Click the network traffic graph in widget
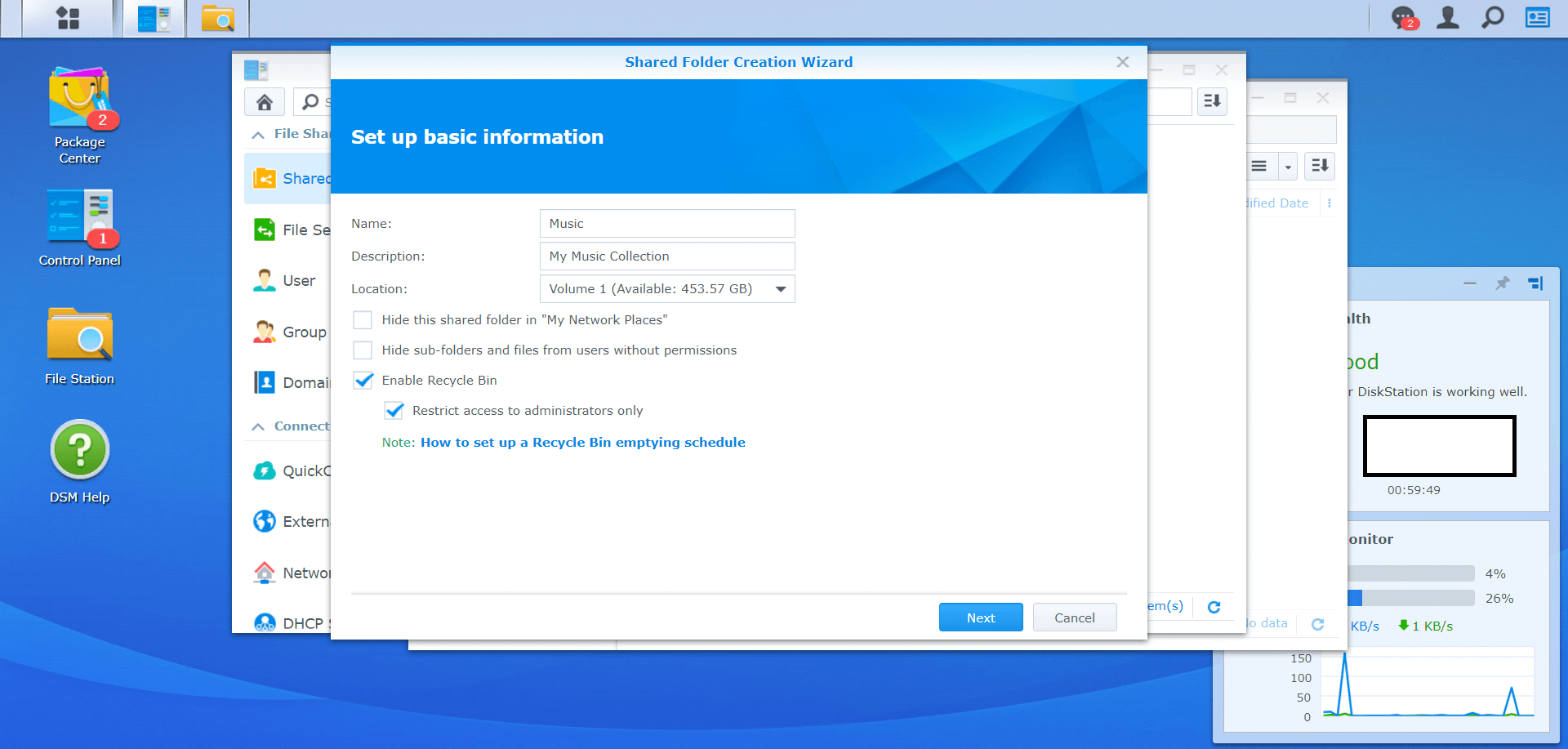The image size is (1568, 749). click(x=1428, y=684)
